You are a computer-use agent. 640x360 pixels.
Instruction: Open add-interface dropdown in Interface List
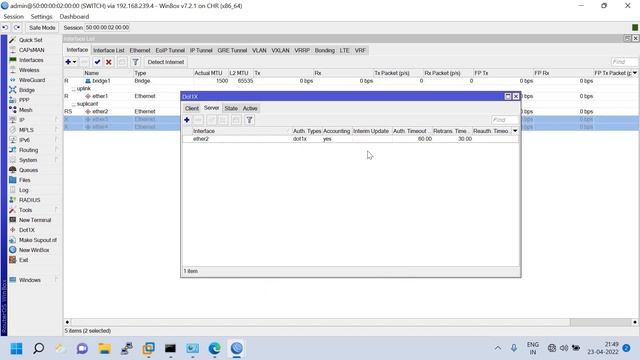(74, 62)
